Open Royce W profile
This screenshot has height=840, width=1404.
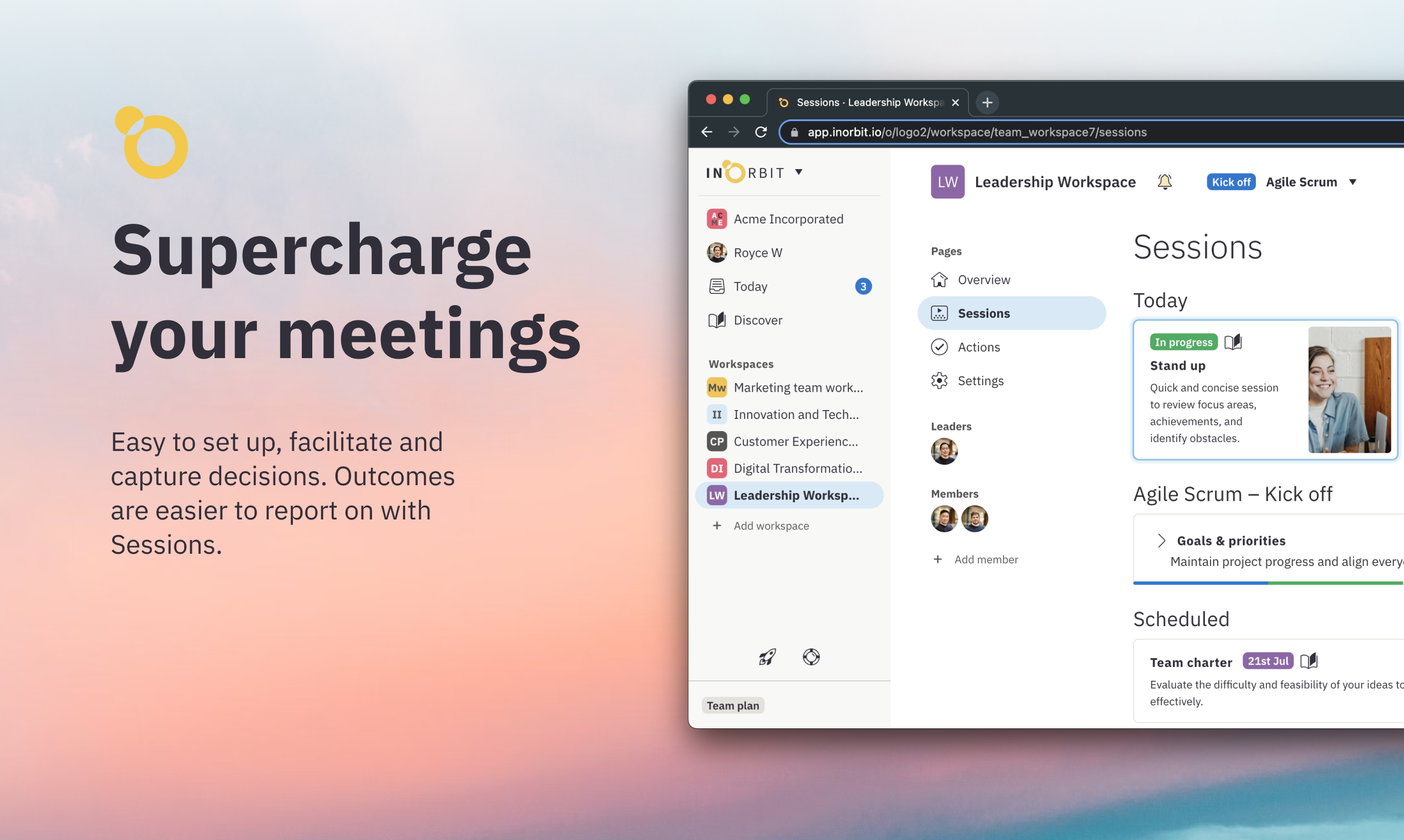[x=789, y=253]
